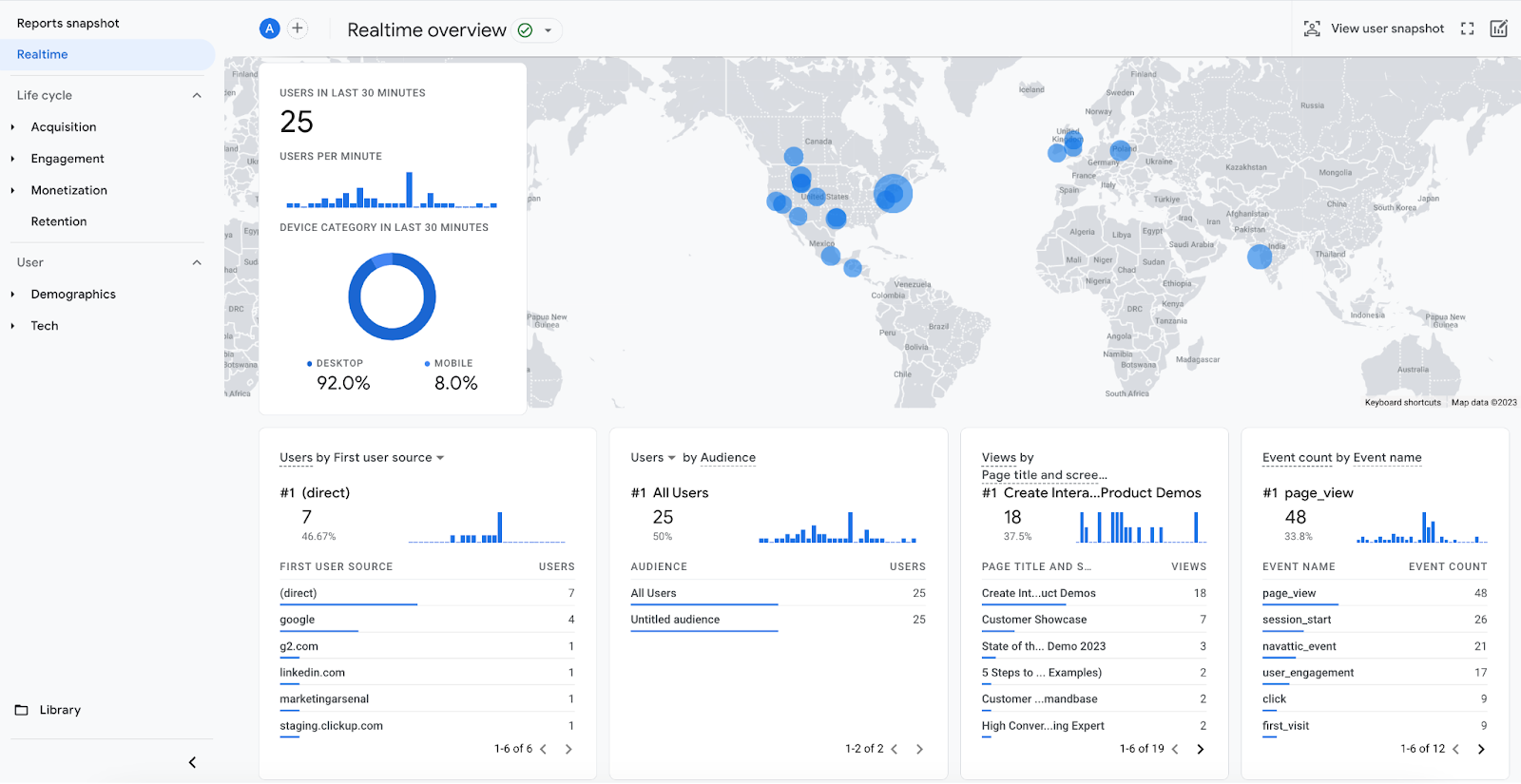Click linkedin.com in first user sources
1521x784 pixels.
tap(427, 673)
